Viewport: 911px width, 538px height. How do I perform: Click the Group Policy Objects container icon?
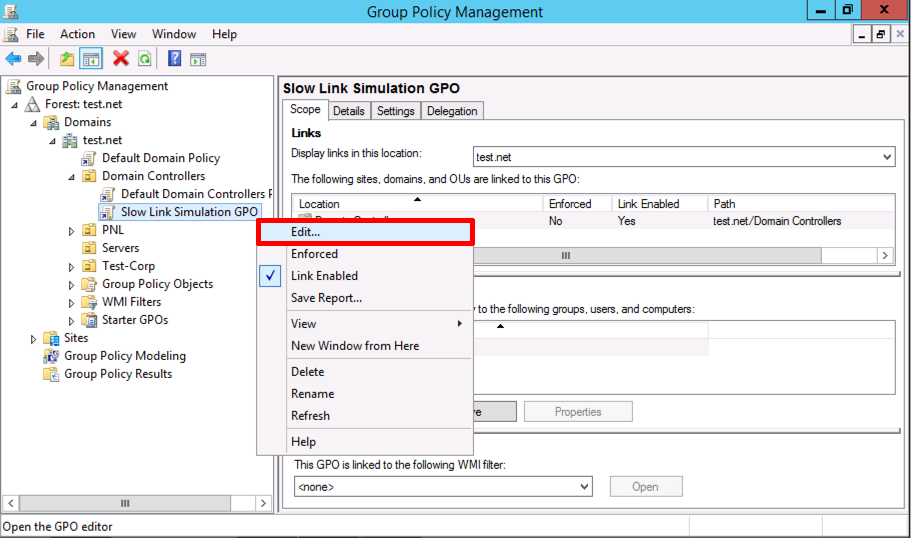point(89,284)
